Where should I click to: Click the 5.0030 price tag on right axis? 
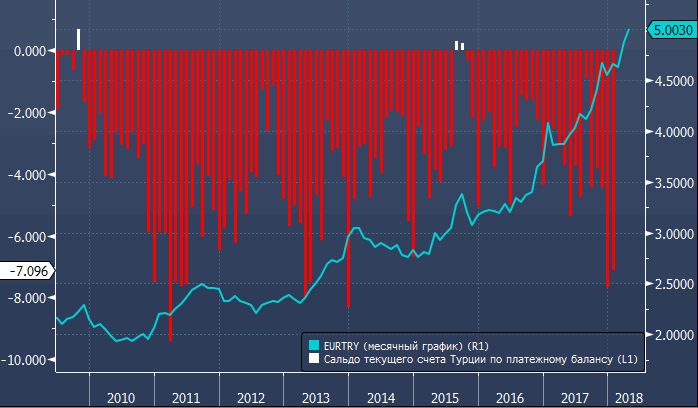(672, 31)
